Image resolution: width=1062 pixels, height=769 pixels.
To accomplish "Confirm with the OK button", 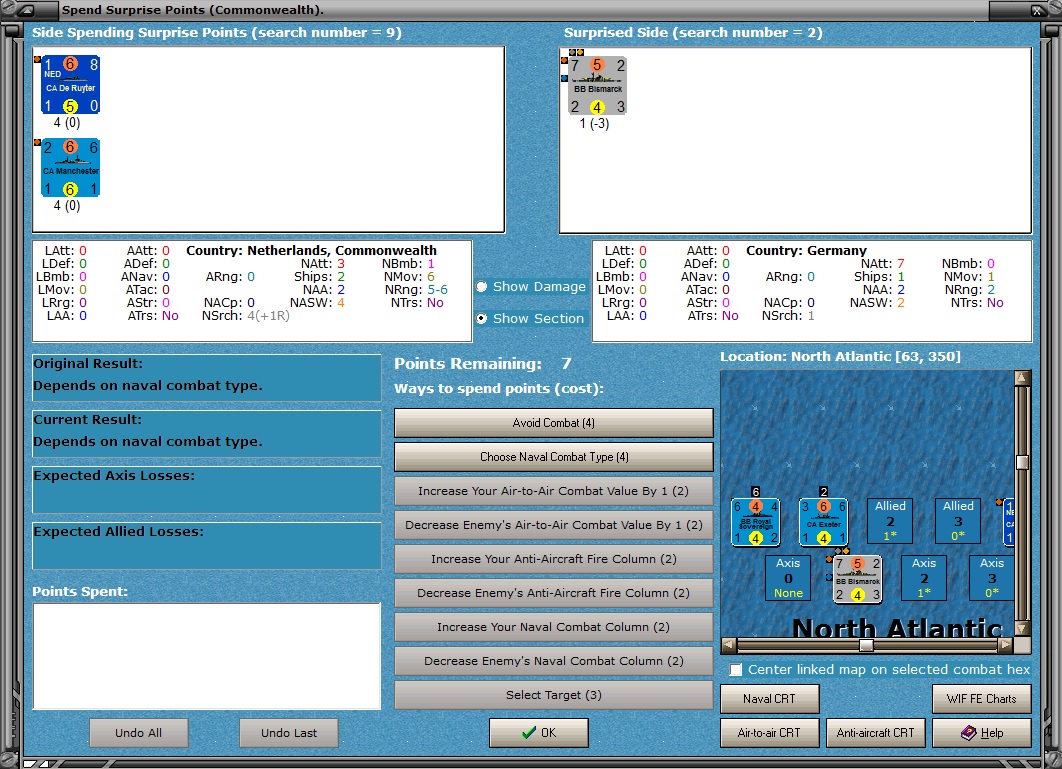I will [x=538, y=733].
